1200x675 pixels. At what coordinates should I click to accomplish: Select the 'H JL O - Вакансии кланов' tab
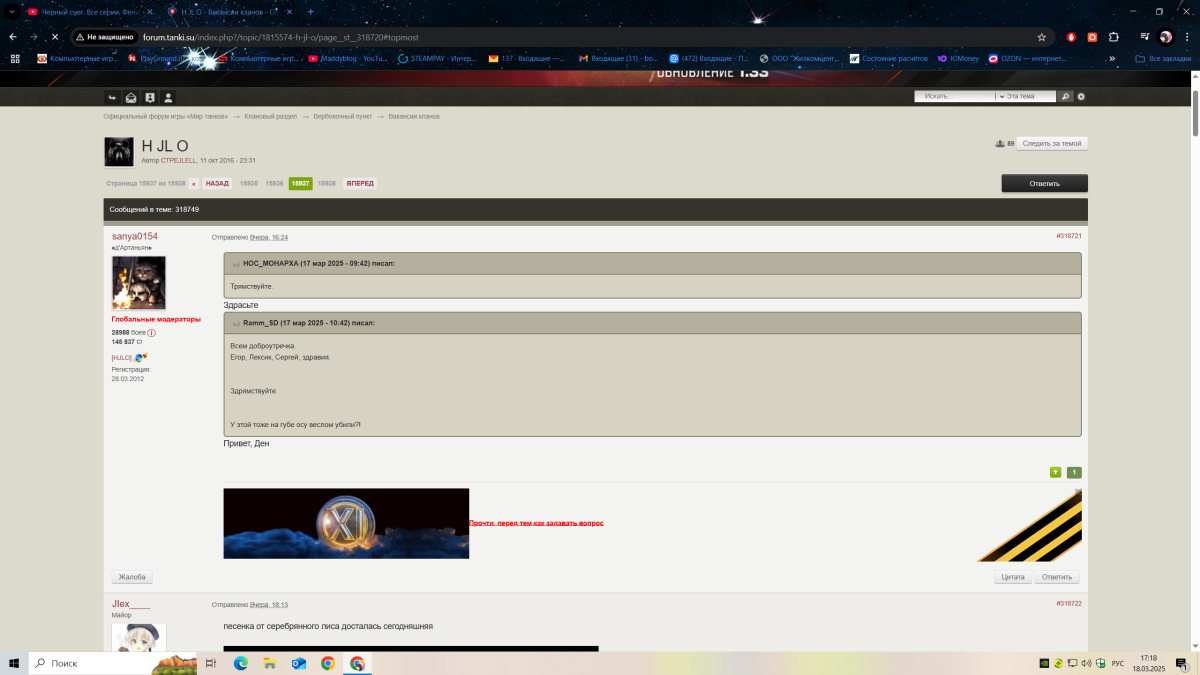pyautogui.click(x=228, y=12)
